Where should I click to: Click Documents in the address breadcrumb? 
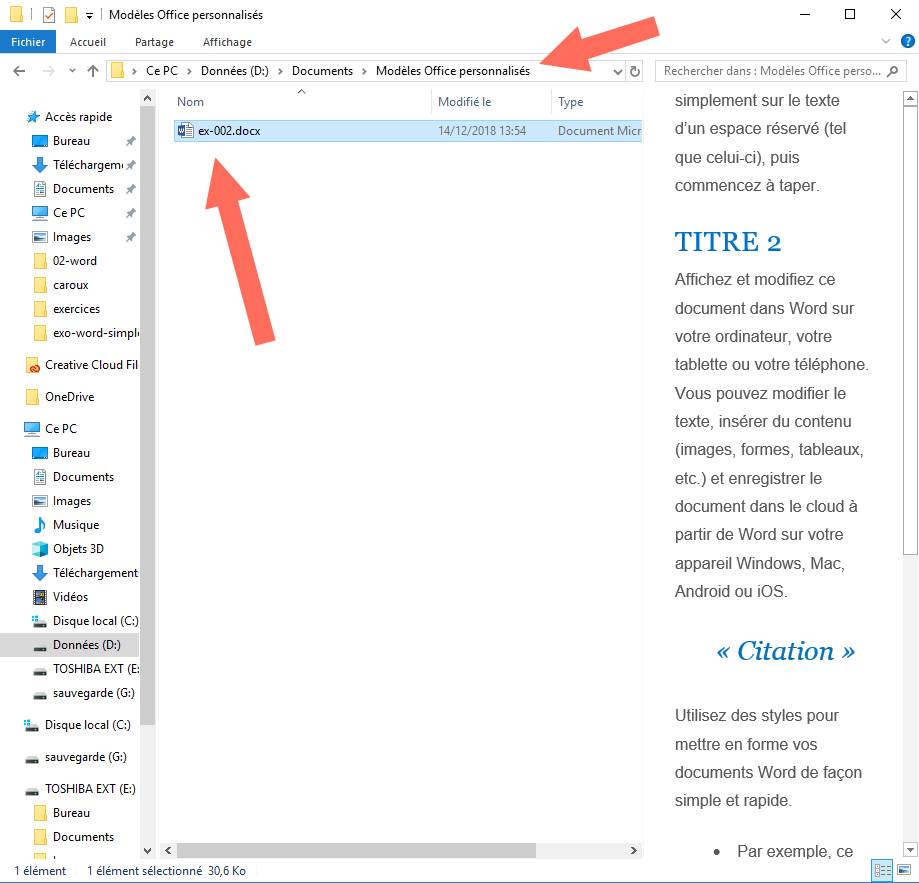(x=322, y=71)
